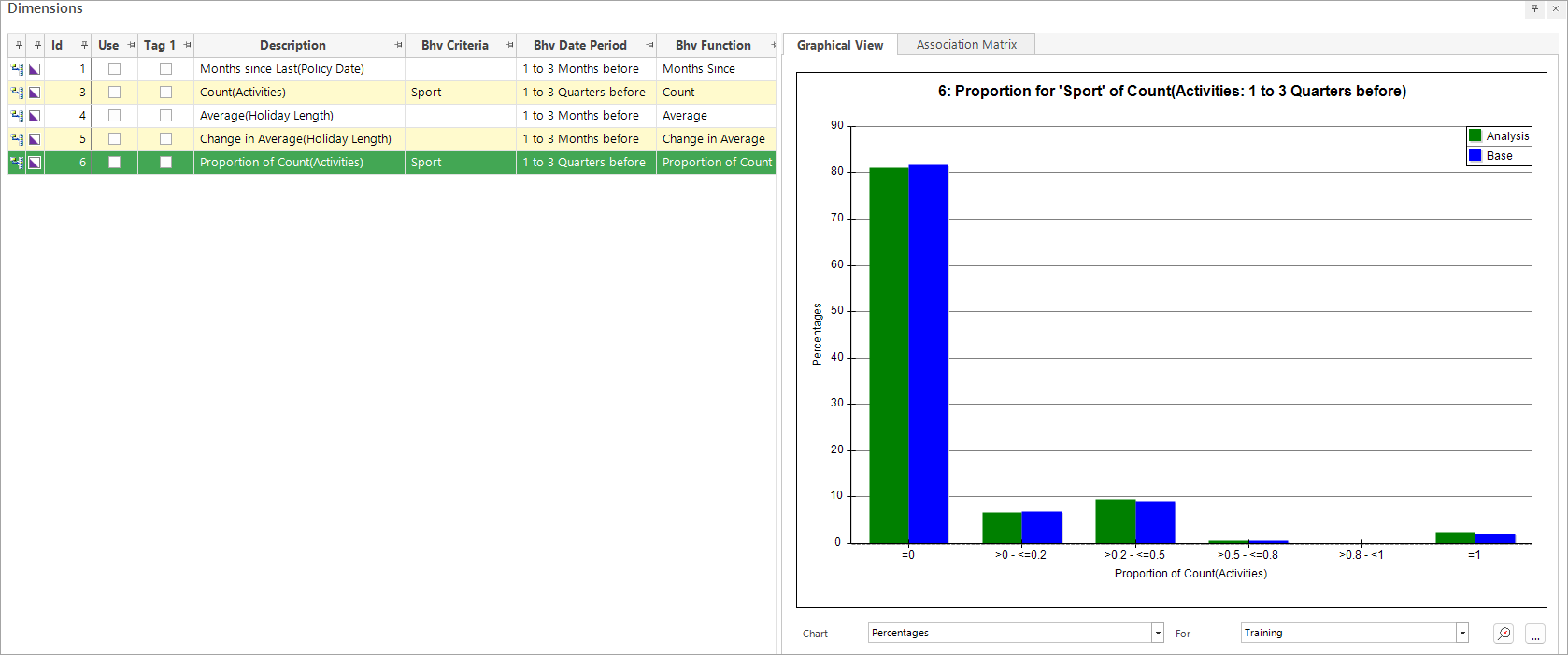Screen dimensions: 1568x655
Task: Click the pin toggle in the Bhv Date Period header
Action: (x=649, y=45)
